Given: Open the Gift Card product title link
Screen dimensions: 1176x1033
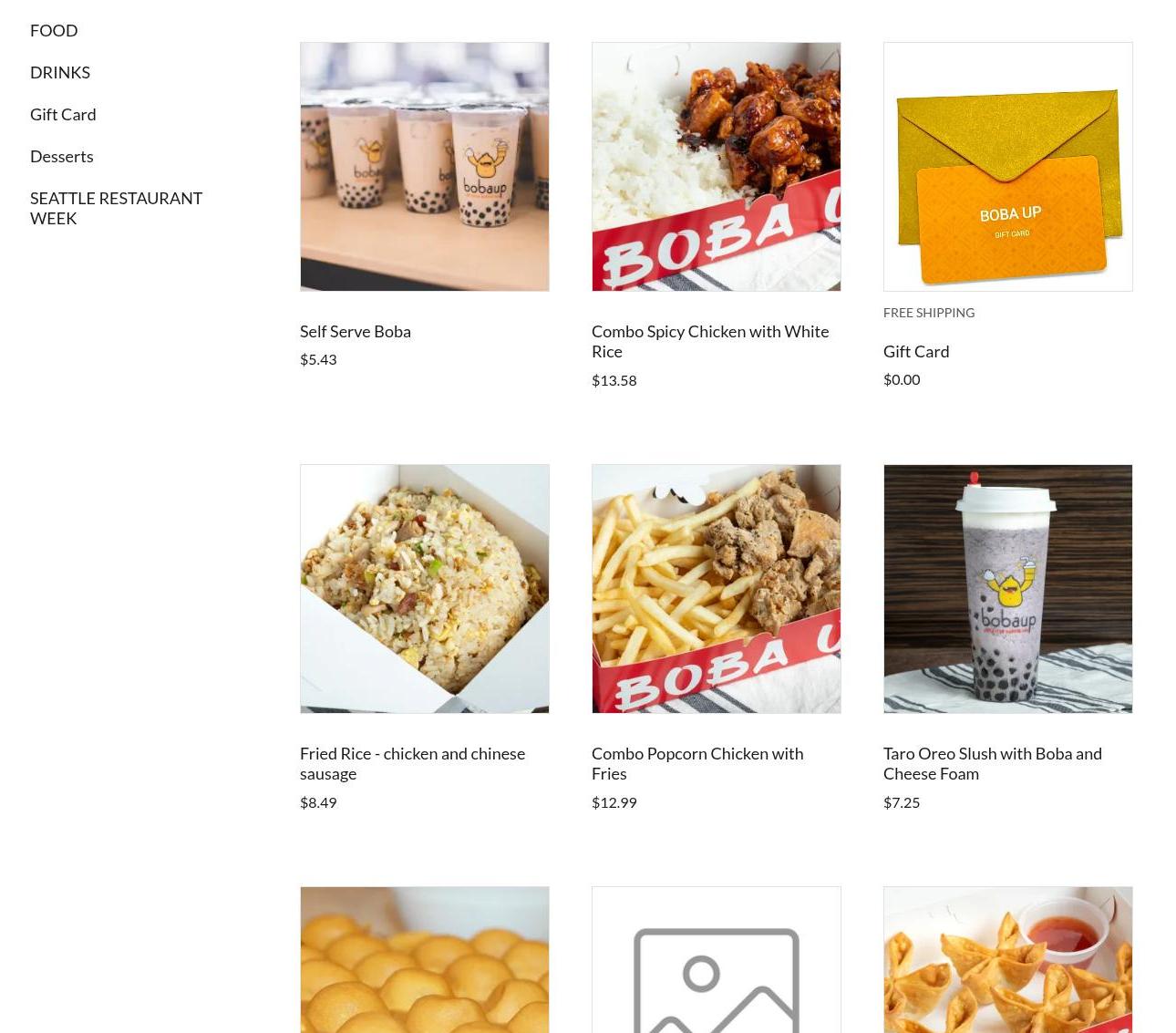Looking at the screenshot, I should (916, 351).
